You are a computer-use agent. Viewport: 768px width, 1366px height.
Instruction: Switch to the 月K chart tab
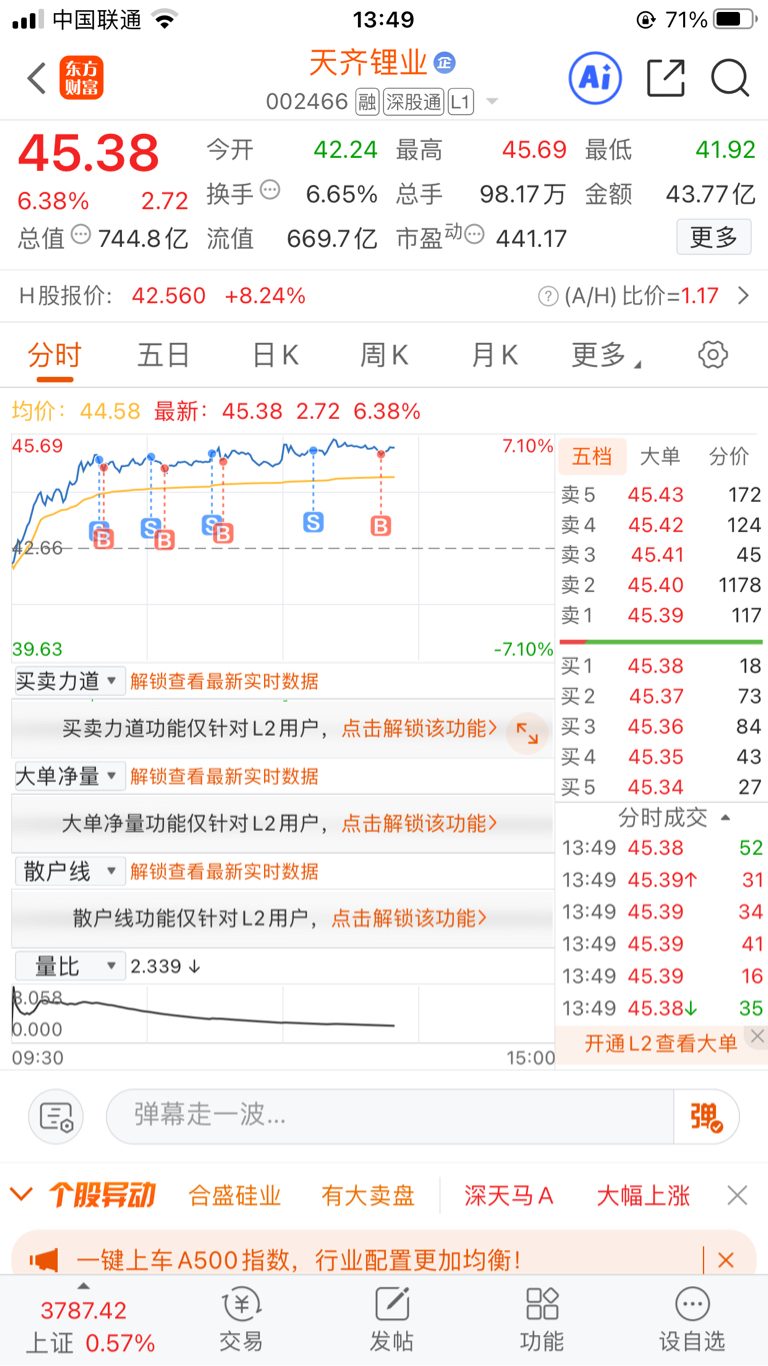495,355
